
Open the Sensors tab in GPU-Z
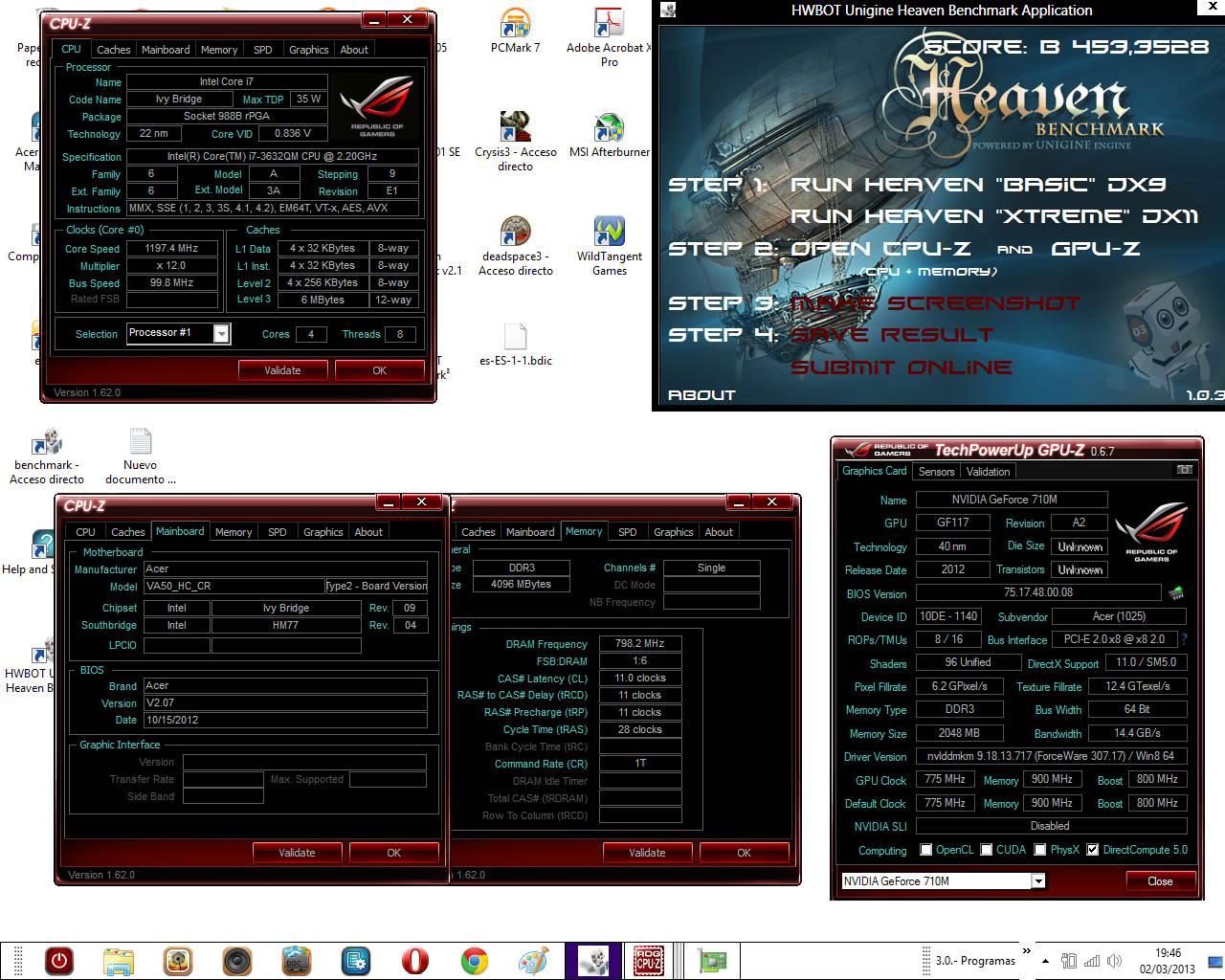(x=936, y=472)
